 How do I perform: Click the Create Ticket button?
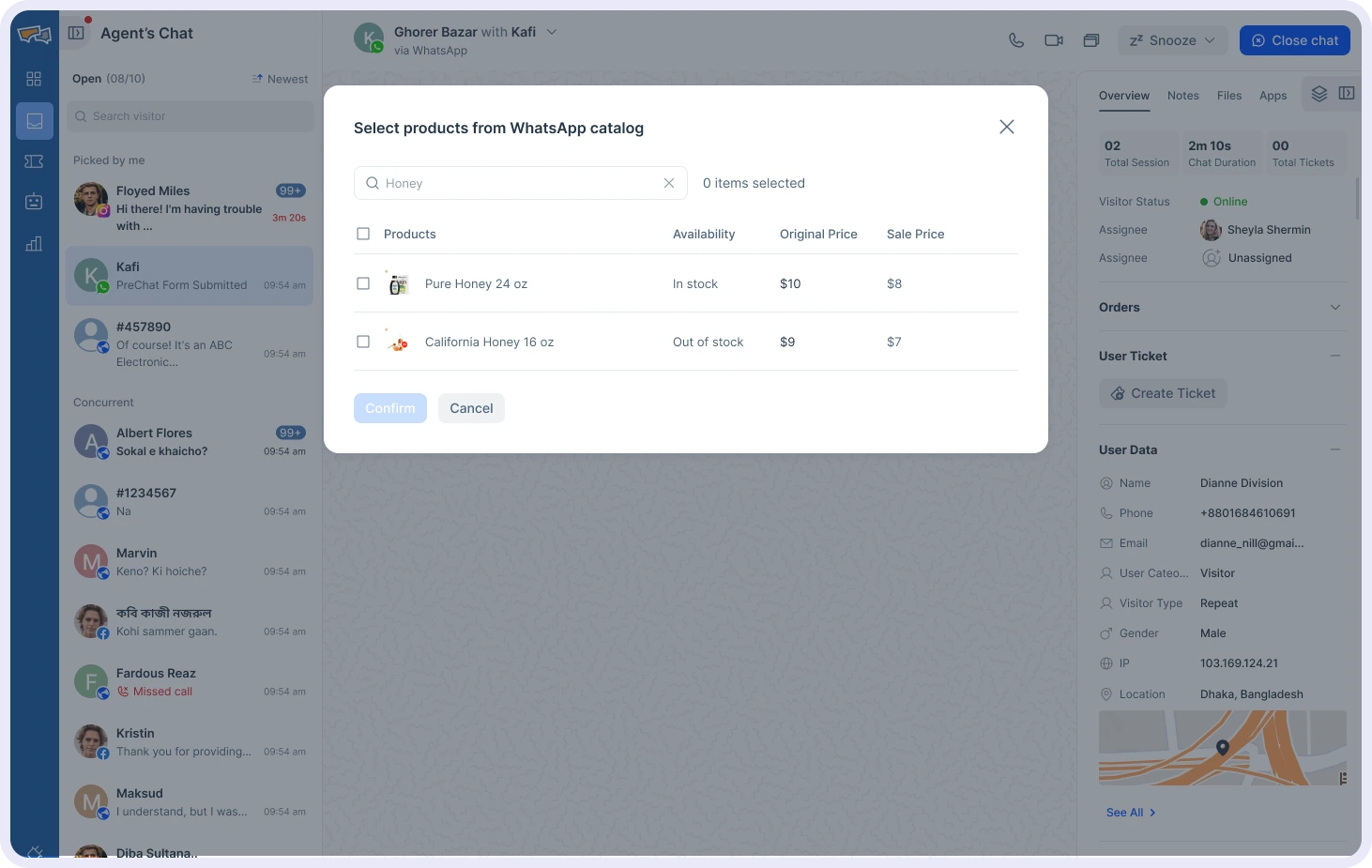click(x=1163, y=393)
